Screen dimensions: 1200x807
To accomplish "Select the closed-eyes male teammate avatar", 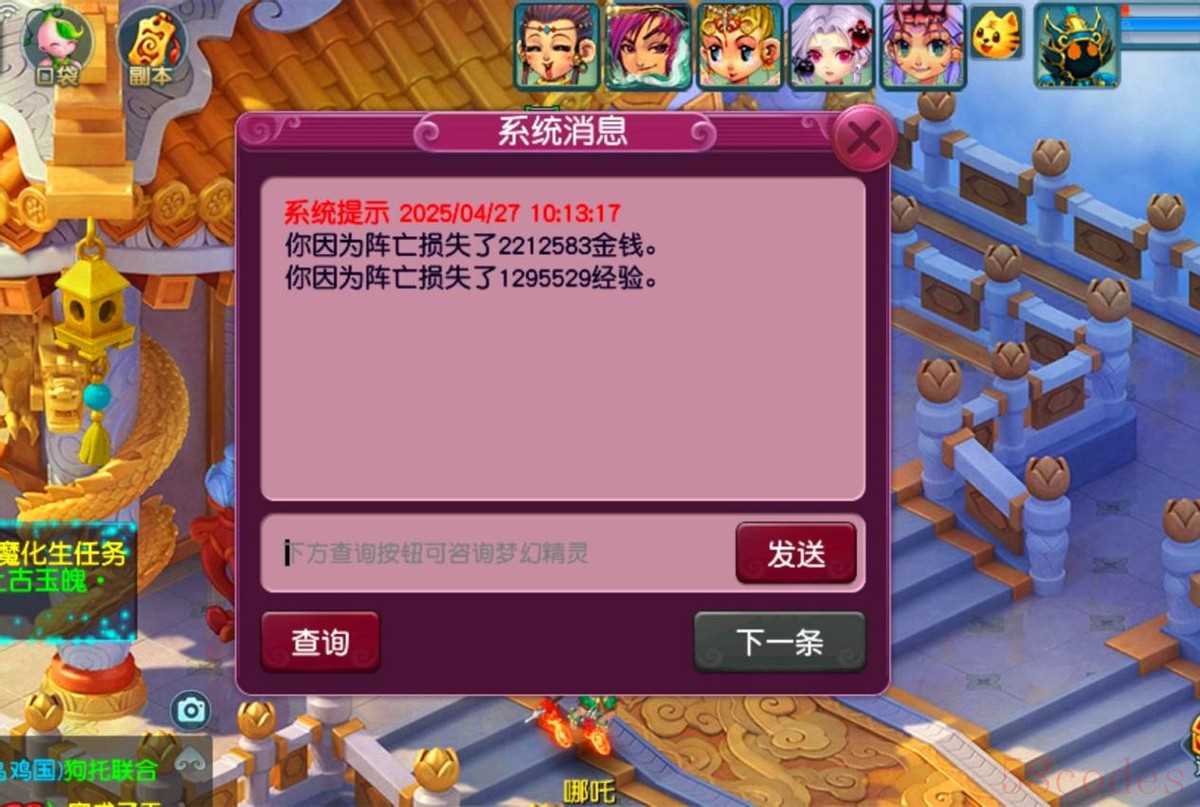I will click(x=557, y=45).
